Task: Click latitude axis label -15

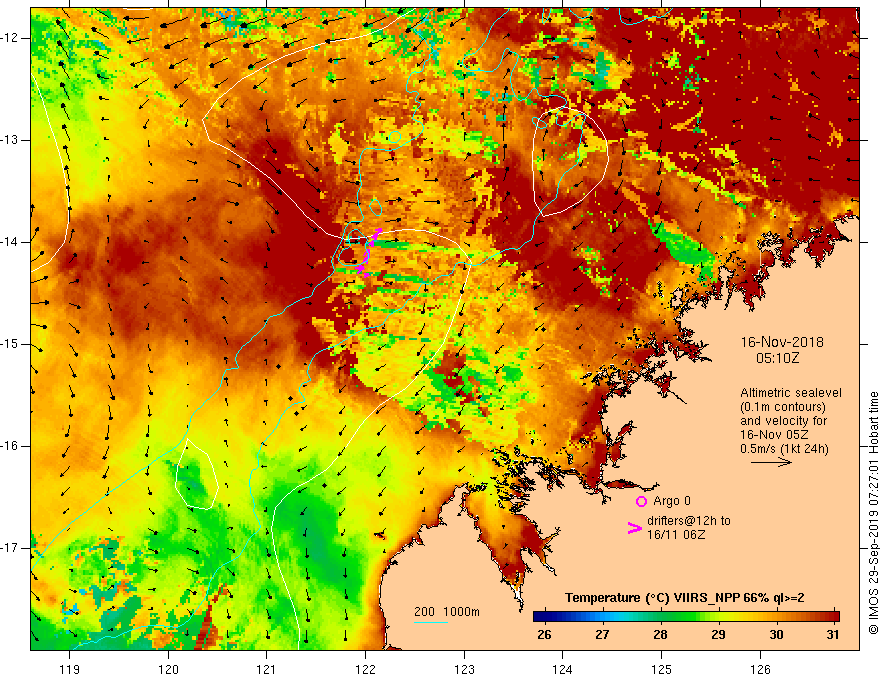Action: click(11, 344)
